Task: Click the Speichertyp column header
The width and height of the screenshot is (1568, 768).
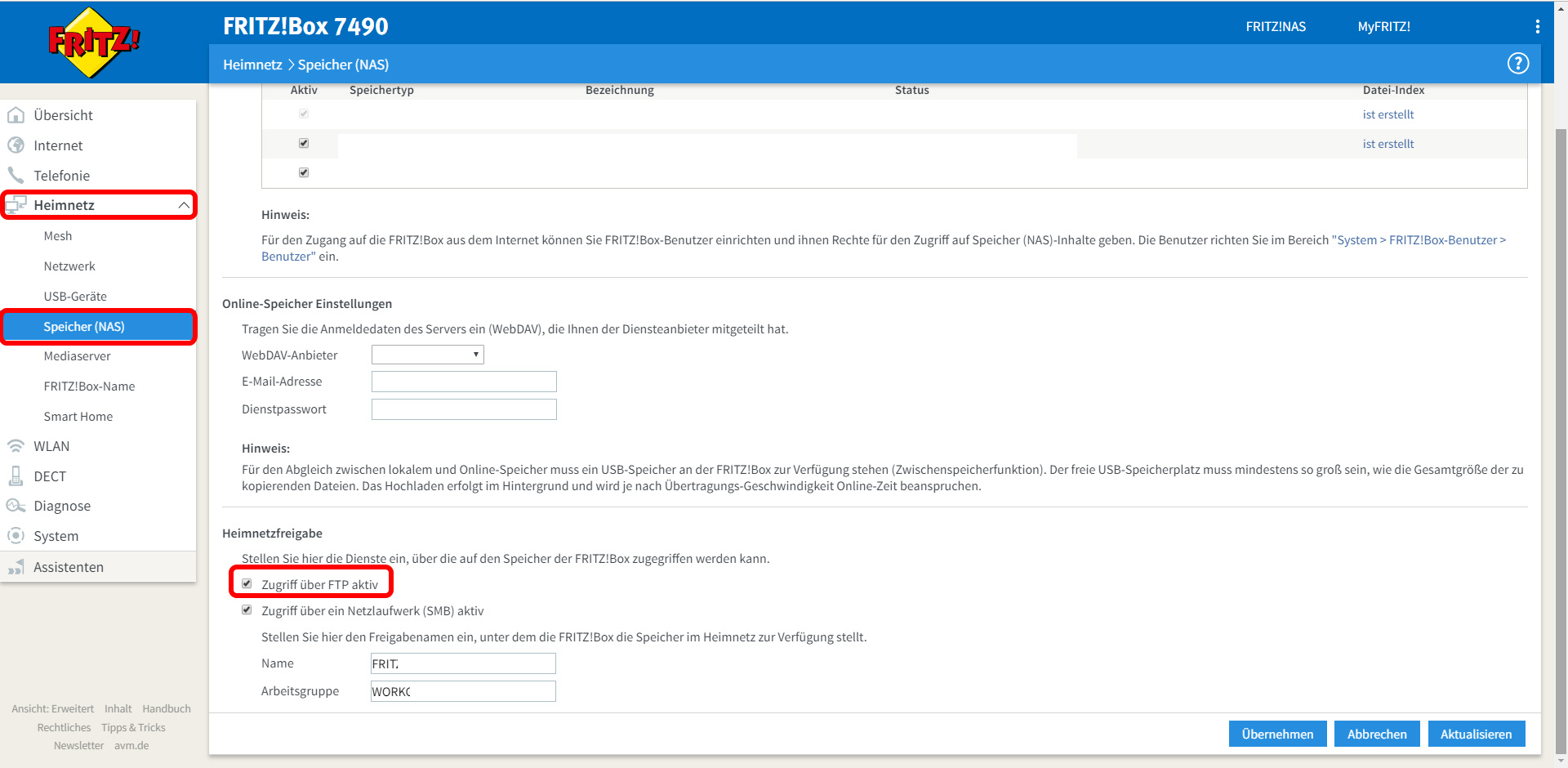Action: click(x=381, y=90)
